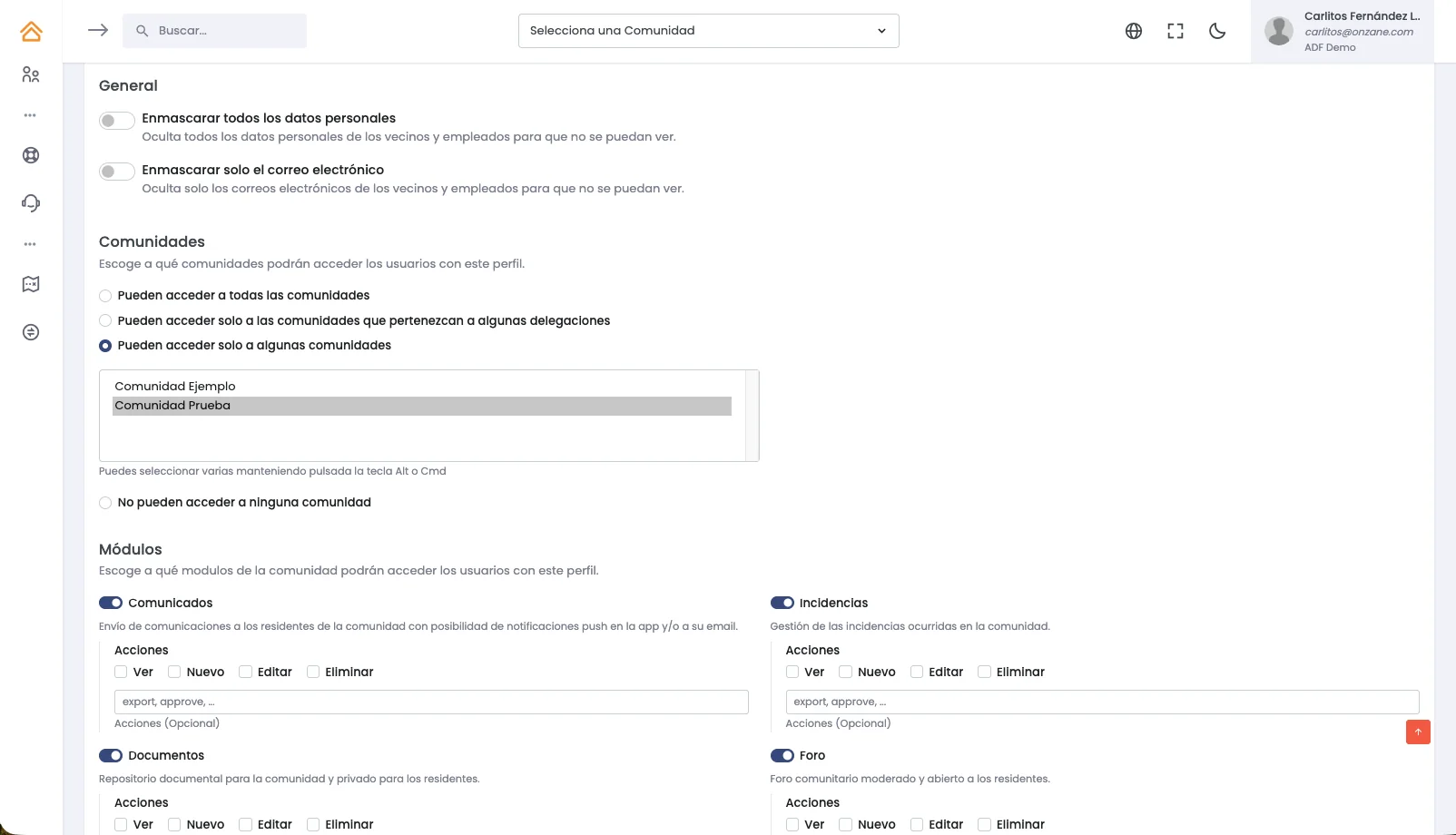
Task: Check Nuevo under Incidencias actions
Action: [x=846, y=672]
